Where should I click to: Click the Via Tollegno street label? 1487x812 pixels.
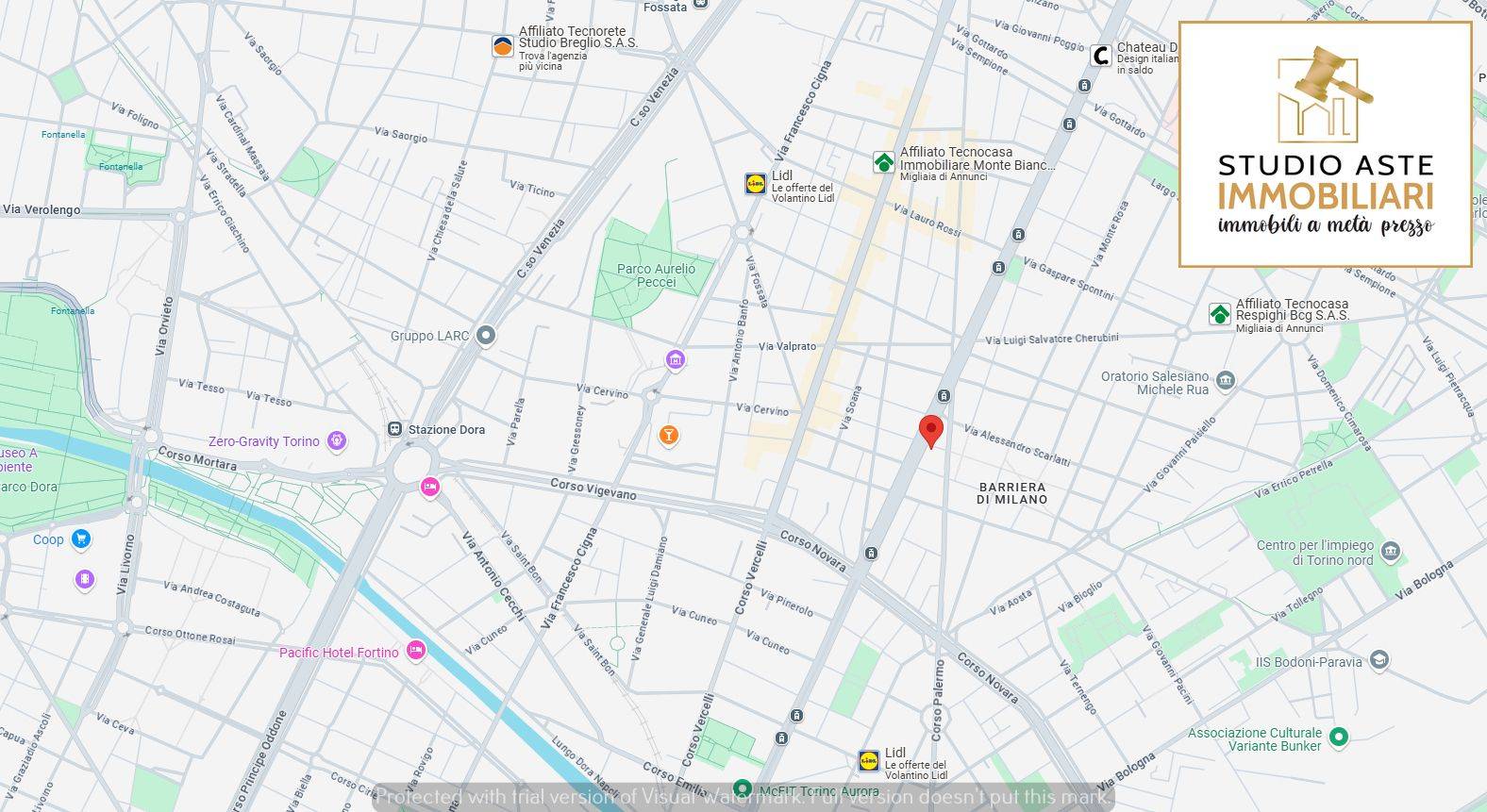[x=1297, y=605]
